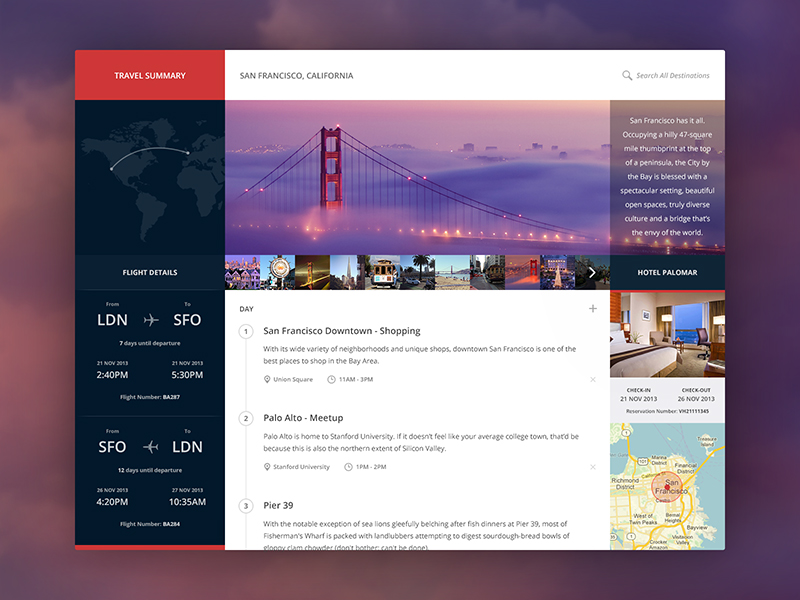Click the plus icon to add a day item
Viewport: 800px width, 600px height.
tap(593, 309)
